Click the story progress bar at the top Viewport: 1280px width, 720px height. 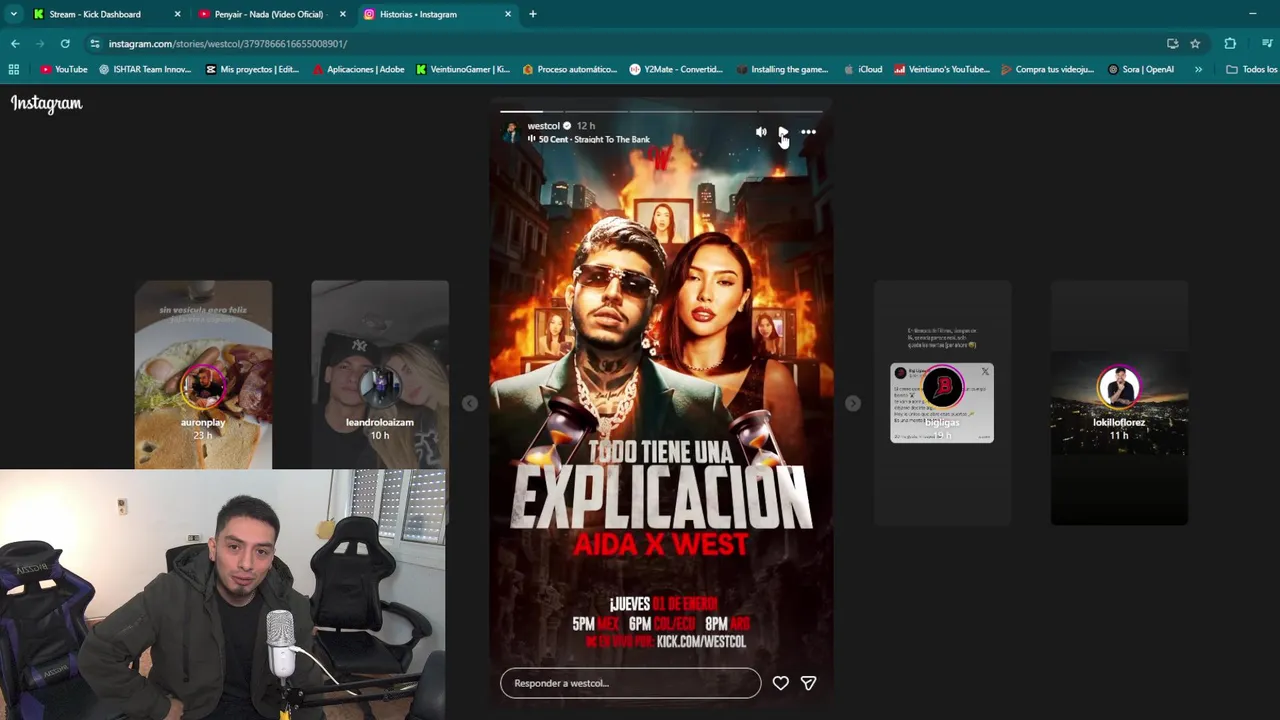(x=661, y=111)
